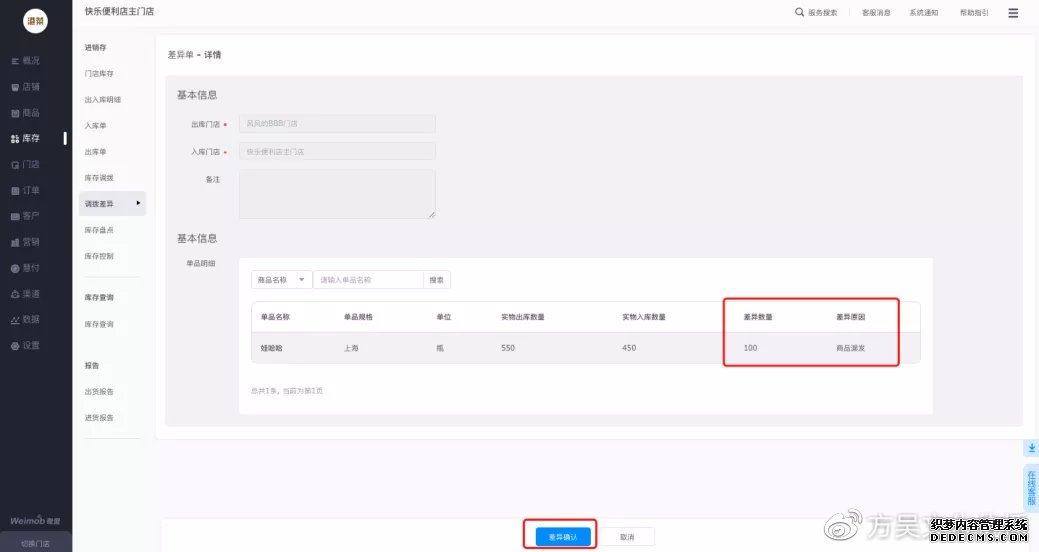
Task: Open 出入库明细 in the submenu
Action: tap(103, 99)
